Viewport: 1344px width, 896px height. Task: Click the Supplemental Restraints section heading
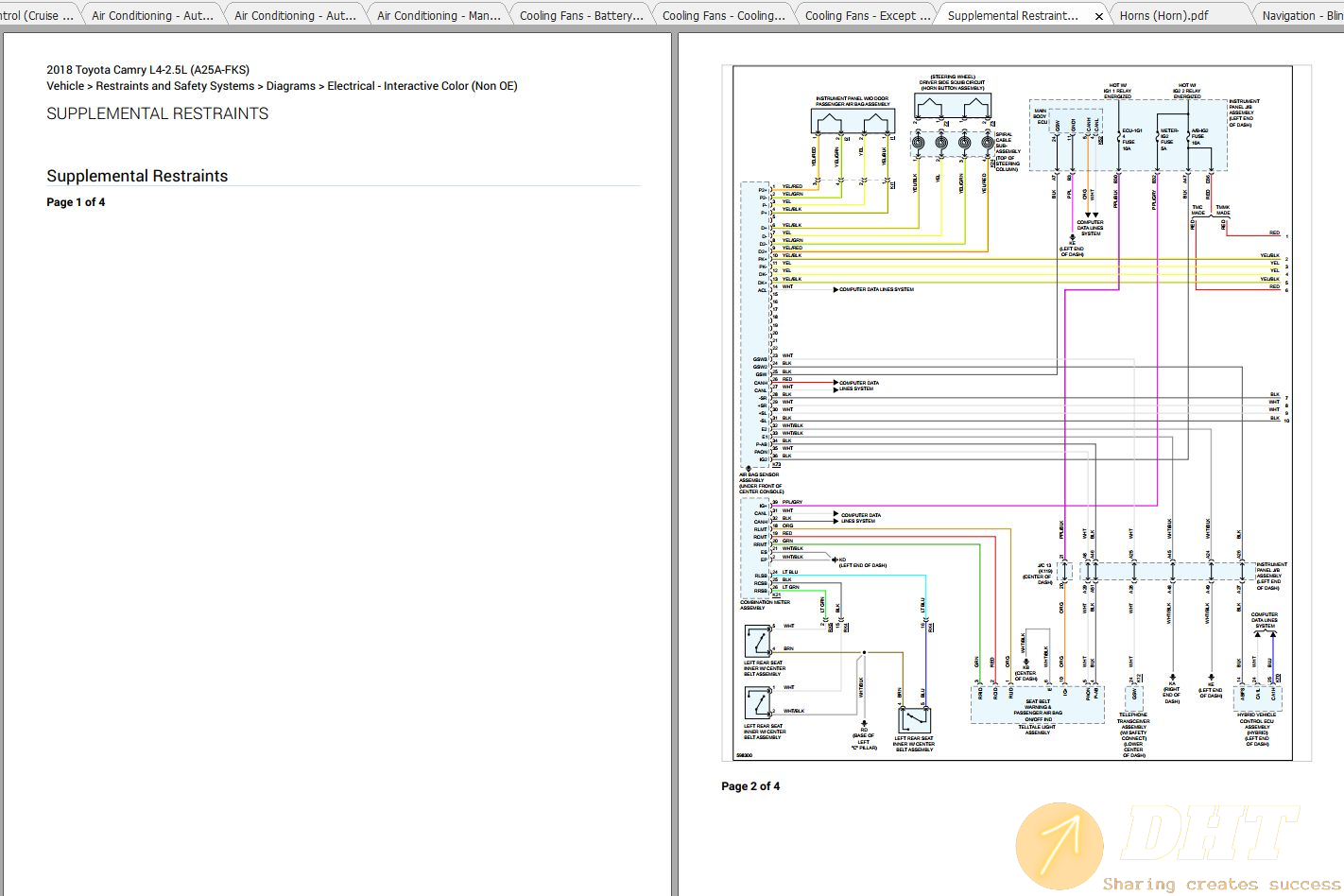click(x=137, y=176)
